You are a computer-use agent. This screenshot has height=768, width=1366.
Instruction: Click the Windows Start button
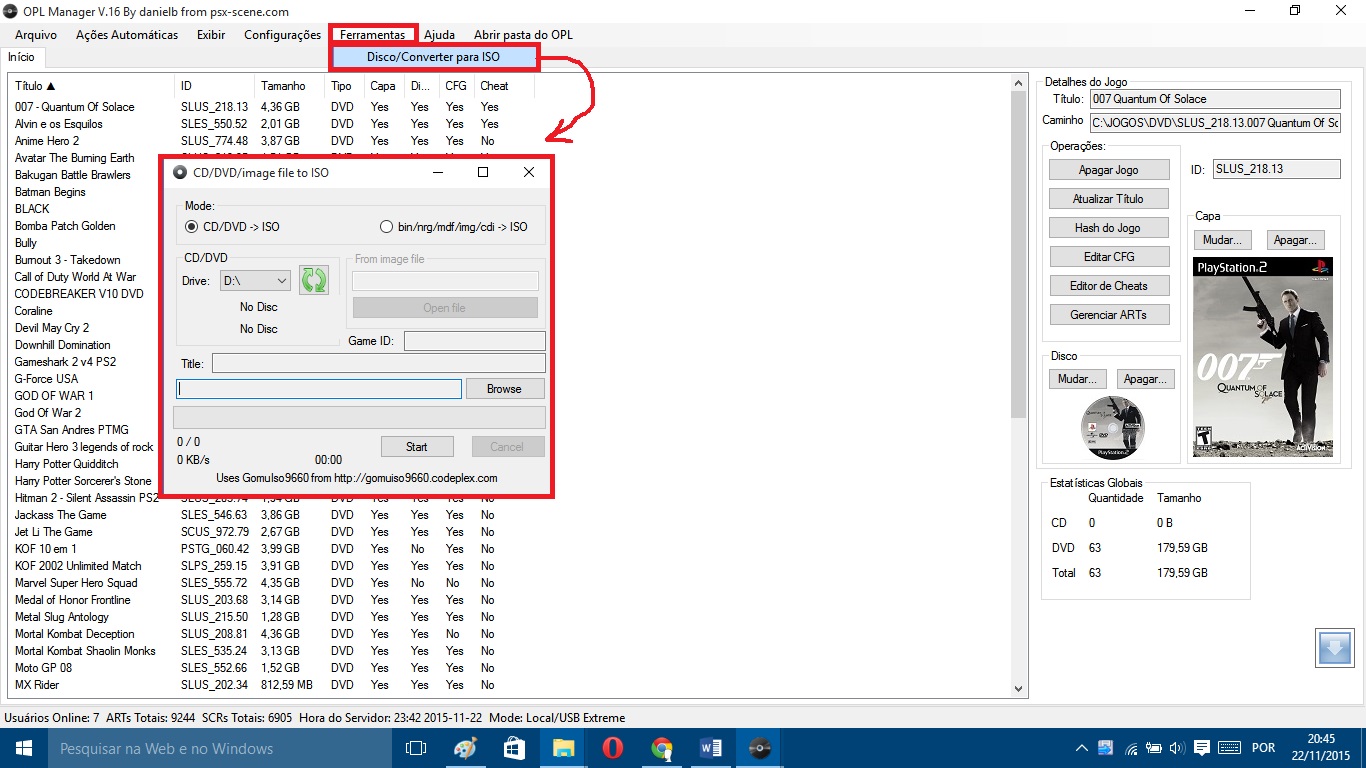point(24,748)
